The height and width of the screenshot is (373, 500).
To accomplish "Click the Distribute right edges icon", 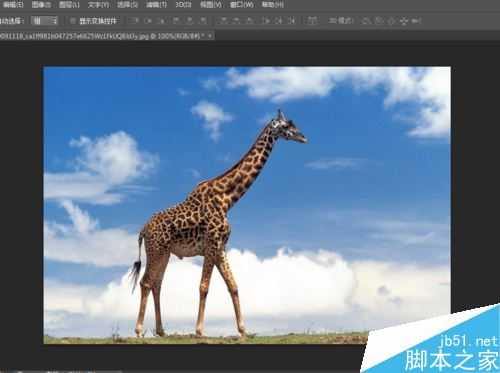I will point(292,21).
